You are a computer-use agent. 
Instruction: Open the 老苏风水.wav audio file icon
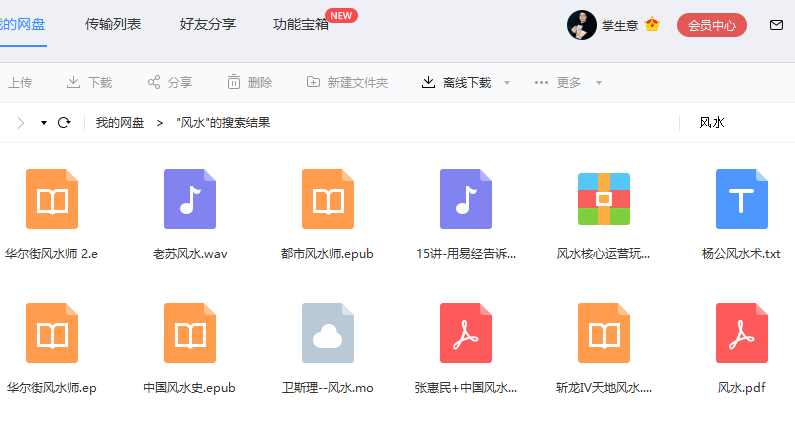(x=190, y=199)
